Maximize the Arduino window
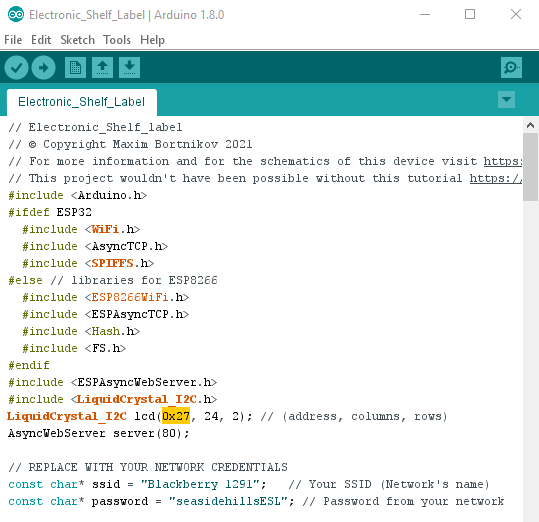Image resolution: width=539 pixels, height=522 pixels. pyautogui.click(x=470, y=15)
